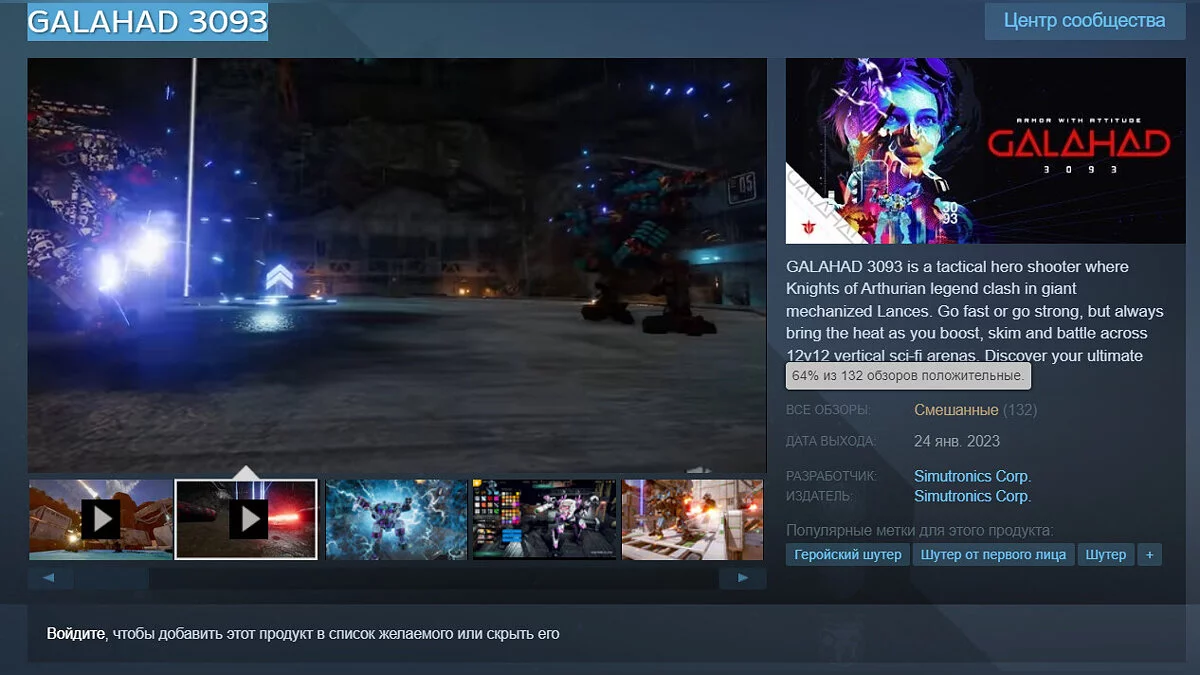
Task: Click the release date 24 янв. 2023
Action: [x=957, y=441]
